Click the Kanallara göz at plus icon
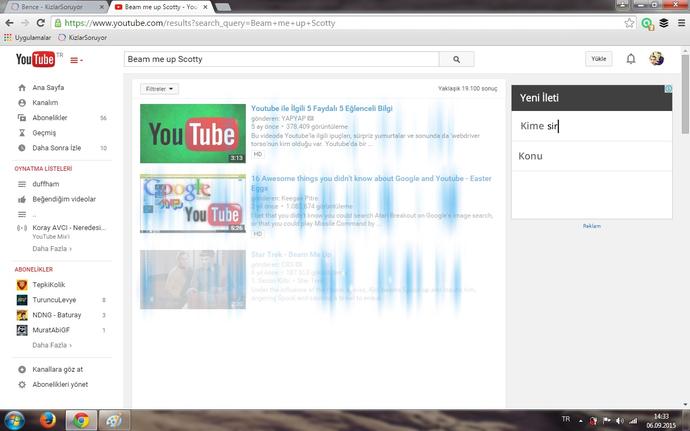The height and width of the screenshot is (431, 690). click(x=22, y=369)
